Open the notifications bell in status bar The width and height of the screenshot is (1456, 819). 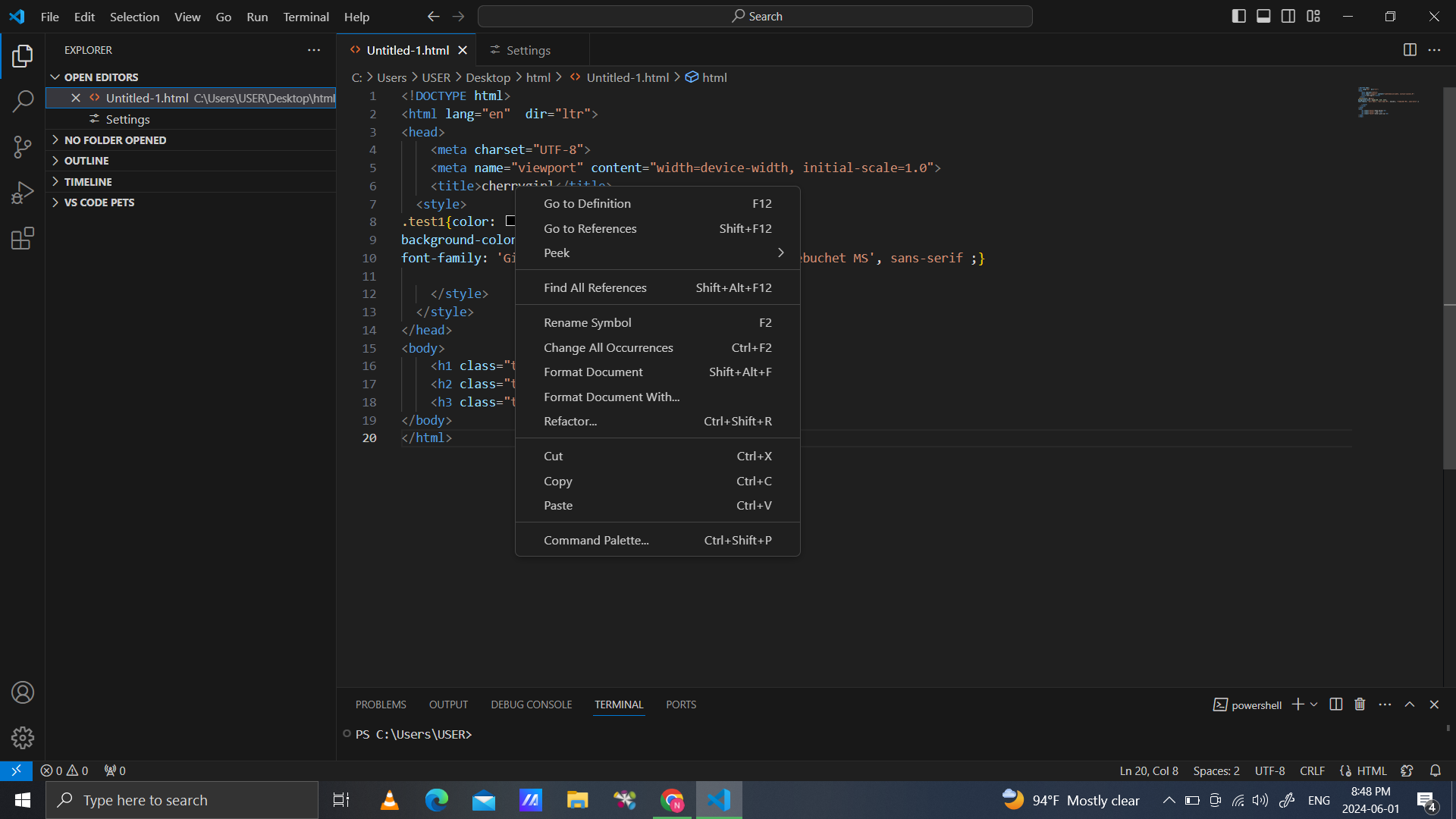click(1436, 770)
